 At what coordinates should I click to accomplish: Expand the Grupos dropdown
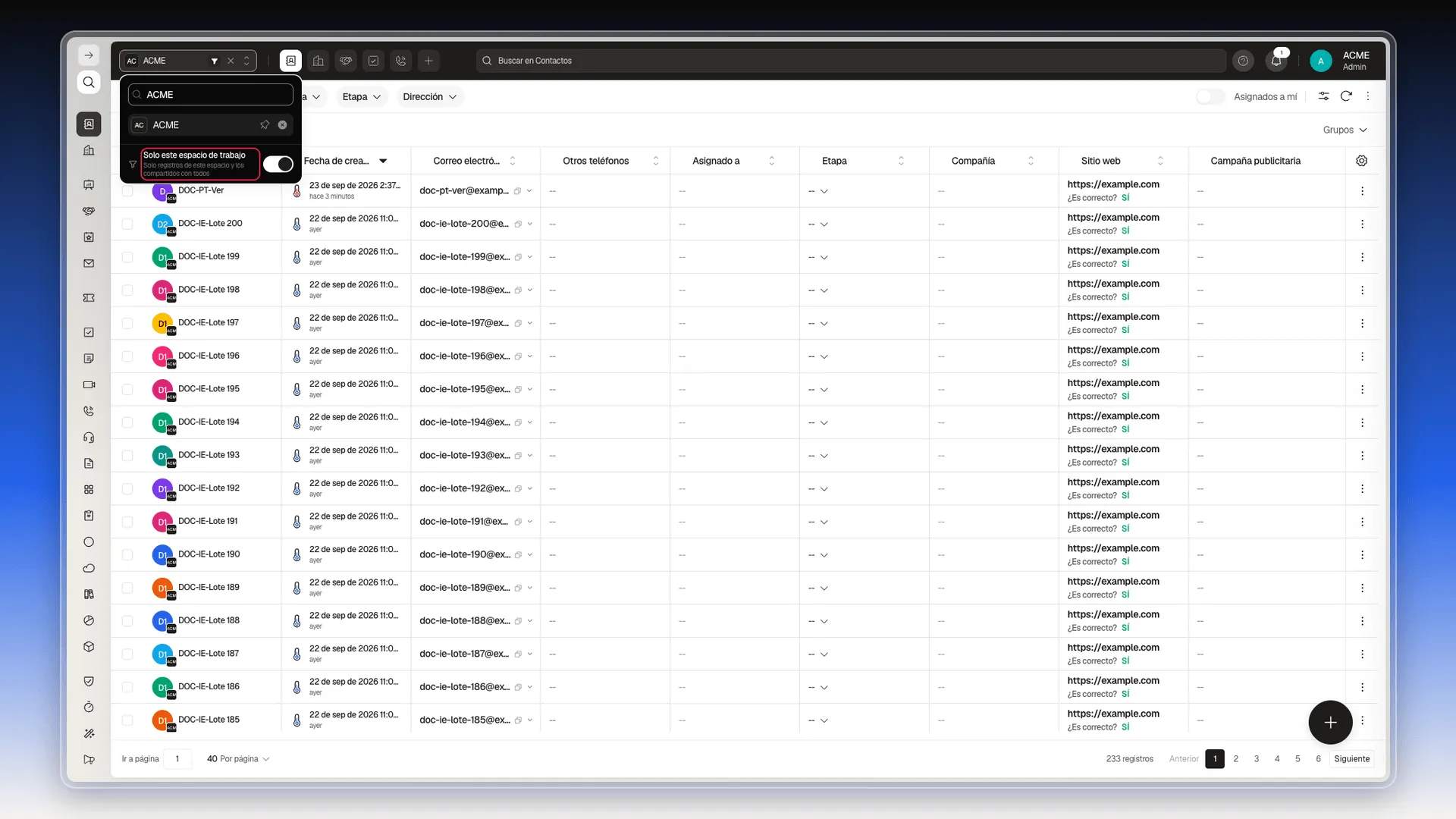coord(1345,130)
